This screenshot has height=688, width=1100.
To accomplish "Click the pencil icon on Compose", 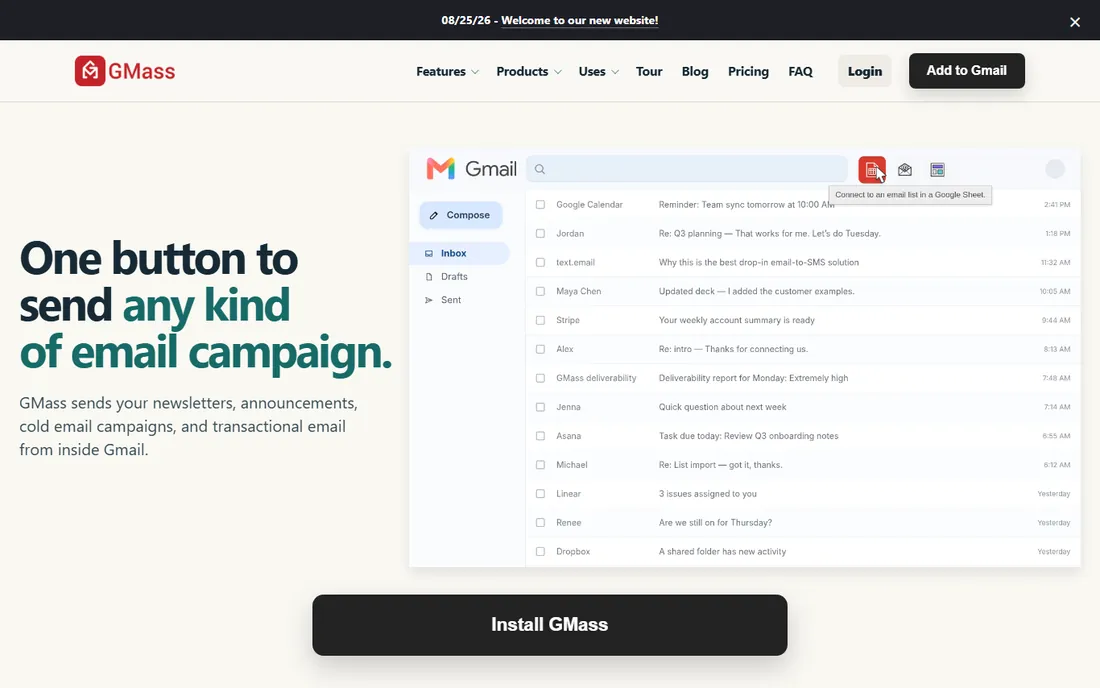I will click(x=434, y=215).
